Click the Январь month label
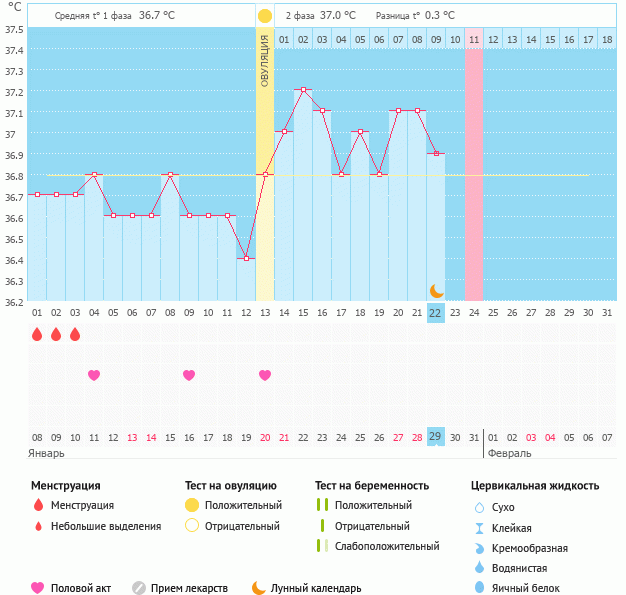626x595 pixels. coord(47,453)
